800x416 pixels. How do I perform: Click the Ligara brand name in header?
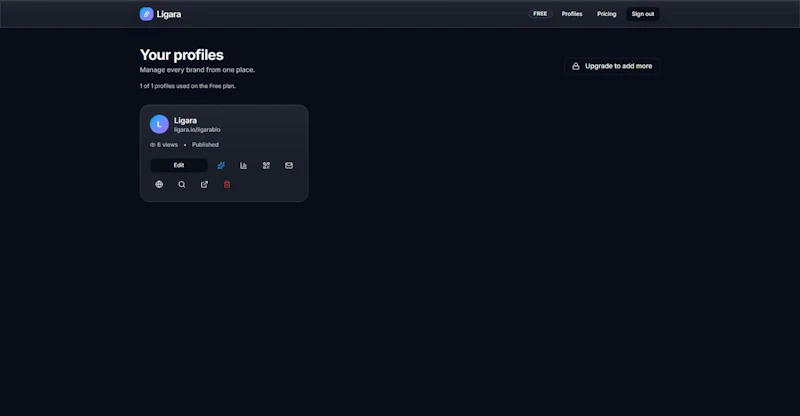[169, 14]
